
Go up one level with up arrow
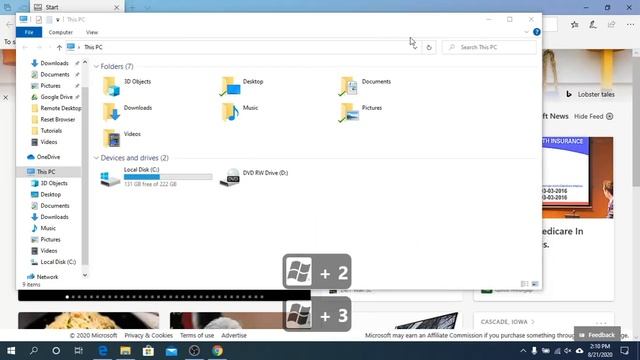[x=59, y=47]
